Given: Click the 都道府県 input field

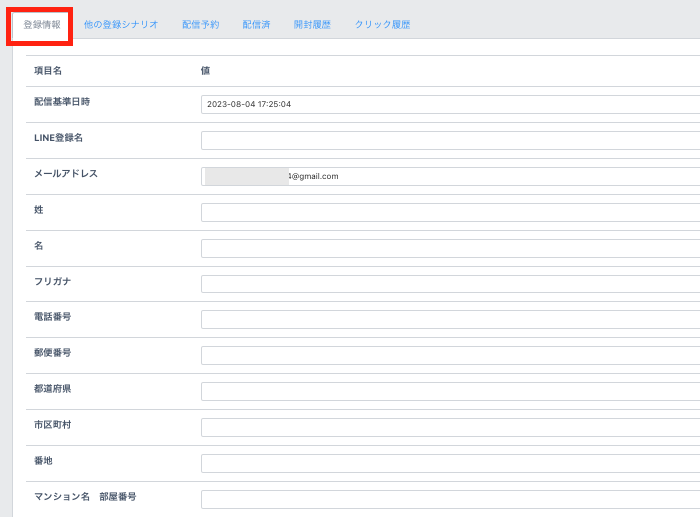Looking at the screenshot, I should (x=450, y=392).
